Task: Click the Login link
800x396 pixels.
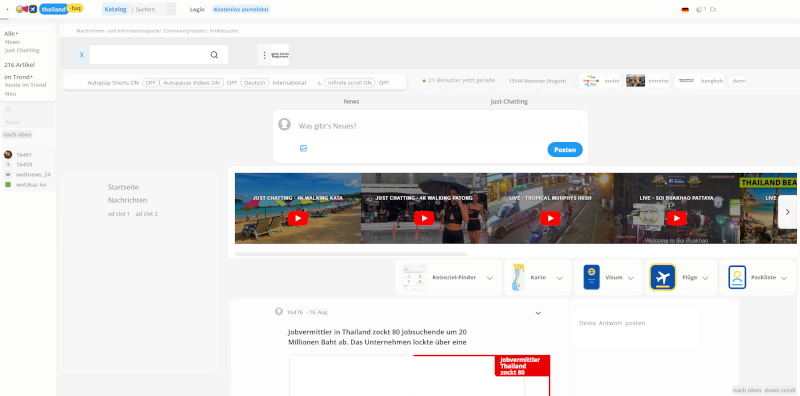Action: 197,9
